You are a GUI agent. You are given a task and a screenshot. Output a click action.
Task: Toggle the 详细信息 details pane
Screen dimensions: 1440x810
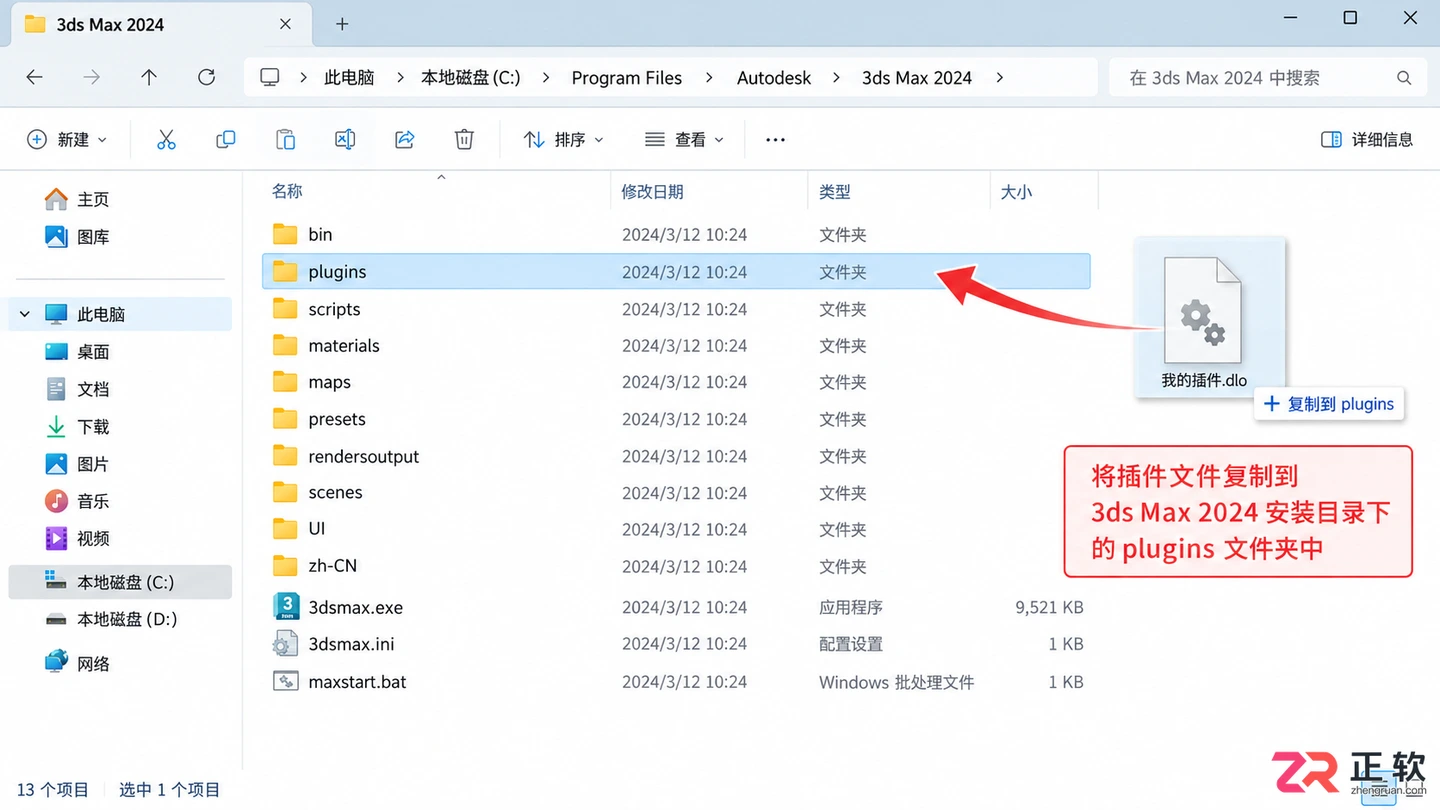coord(1367,140)
